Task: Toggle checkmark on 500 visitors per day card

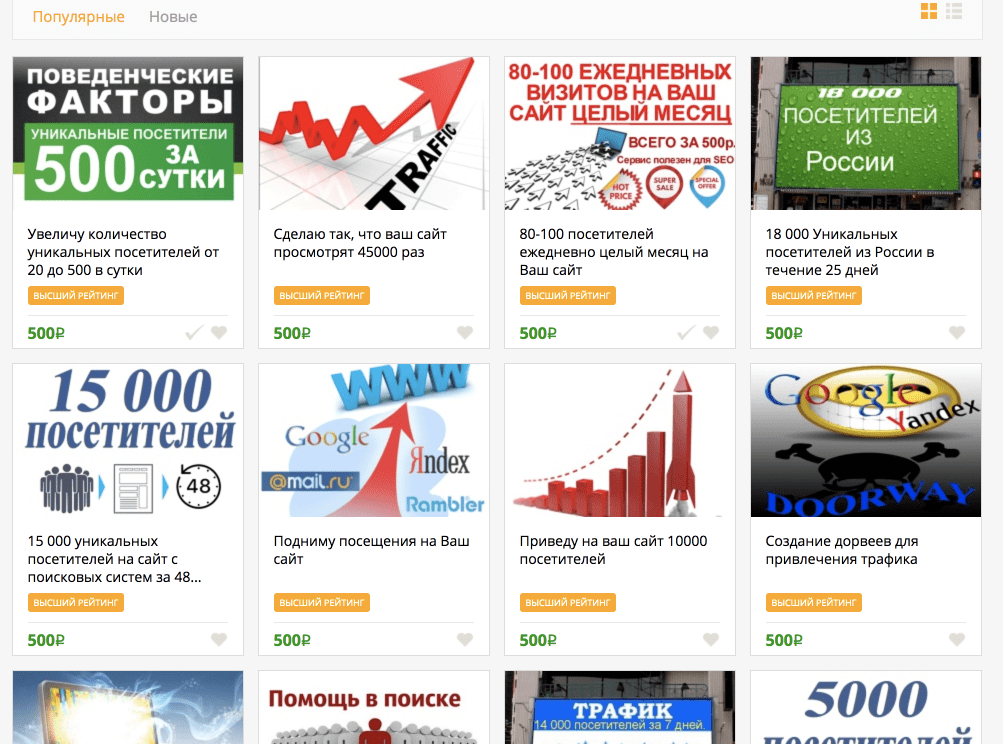Action: 194,332
